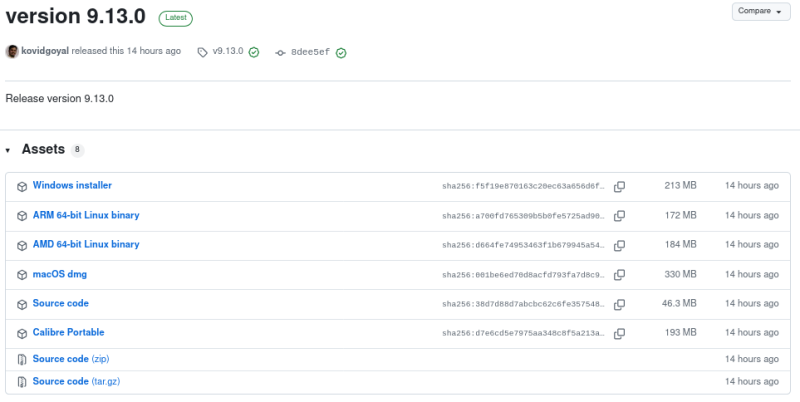Image resolution: width=800 pixels, height=402 pixels.
Task: Click the package icon beside Windows installer
Action: click(22, 187)
